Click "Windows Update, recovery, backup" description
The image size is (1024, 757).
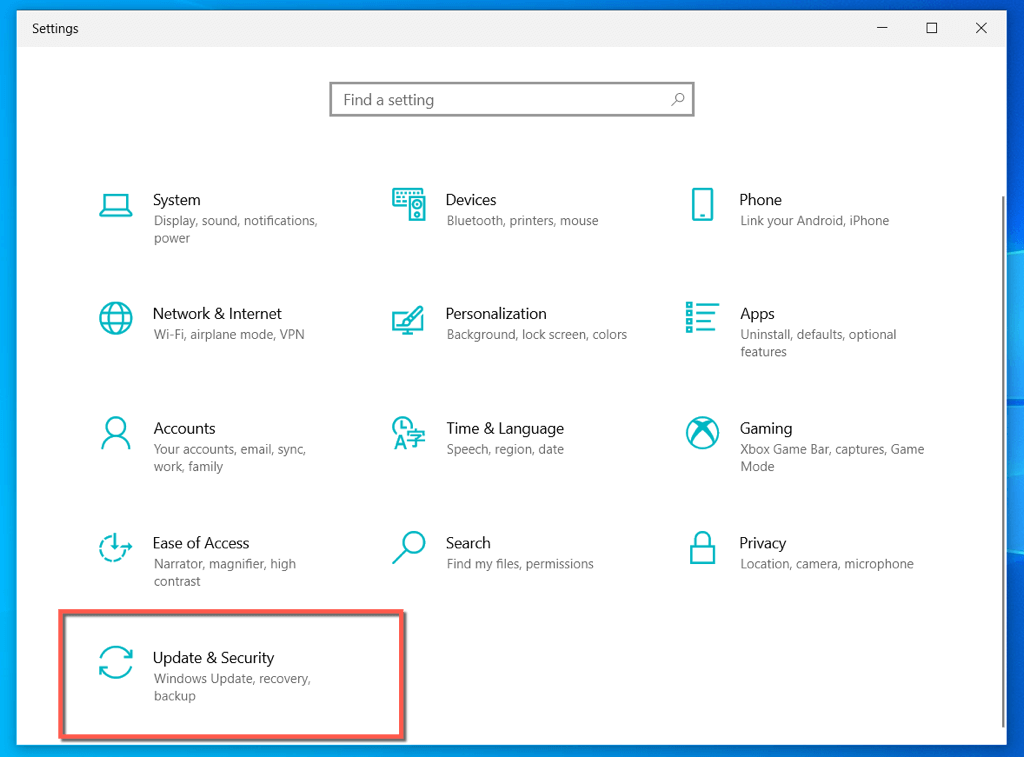pos(232,687)
